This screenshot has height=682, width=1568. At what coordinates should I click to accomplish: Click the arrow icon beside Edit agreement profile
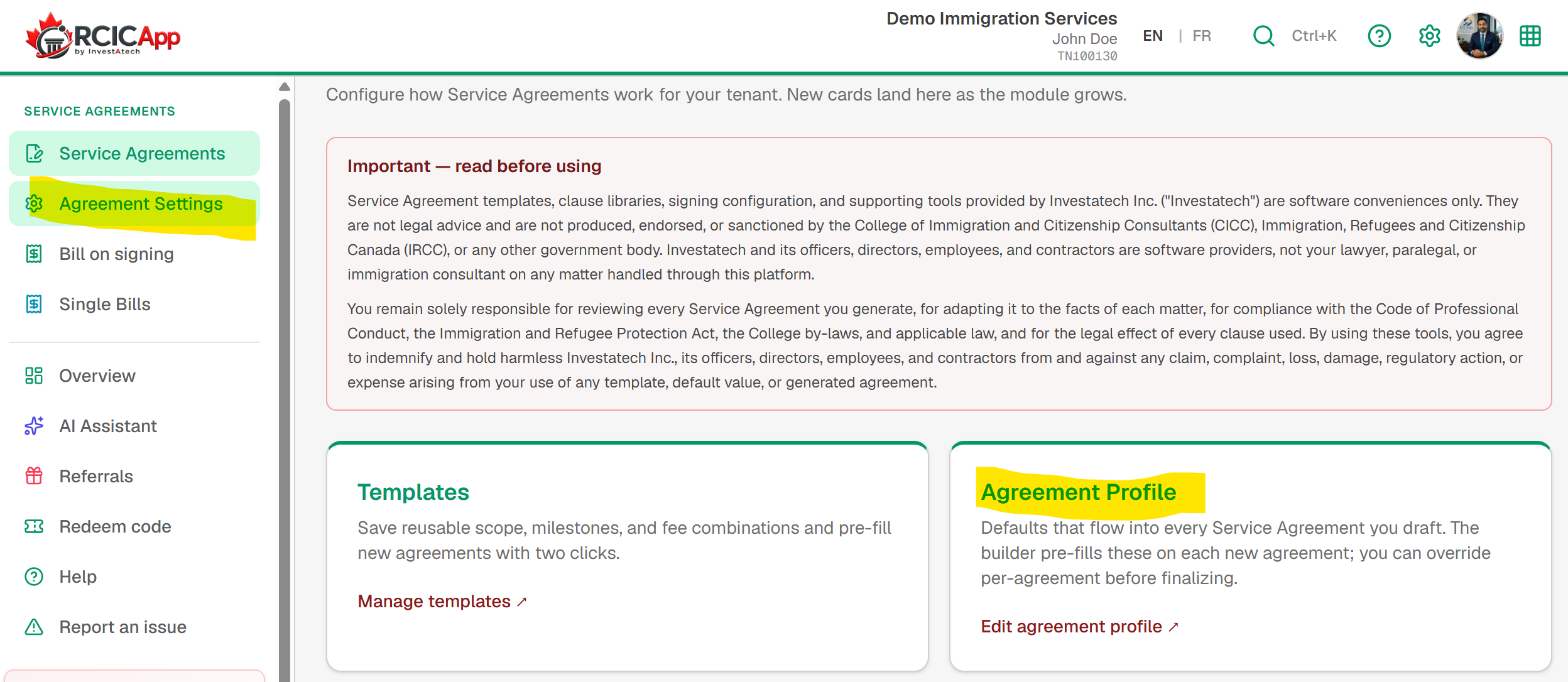[x=1173, y=627]
